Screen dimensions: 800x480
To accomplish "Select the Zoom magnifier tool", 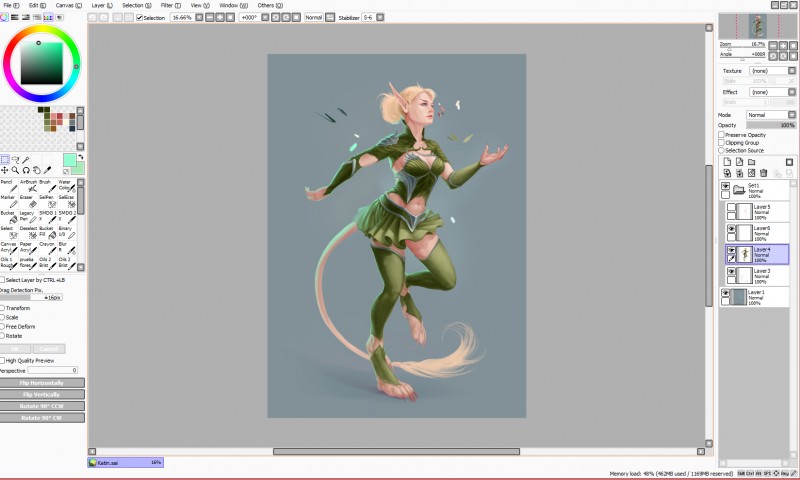I will 15,170.
